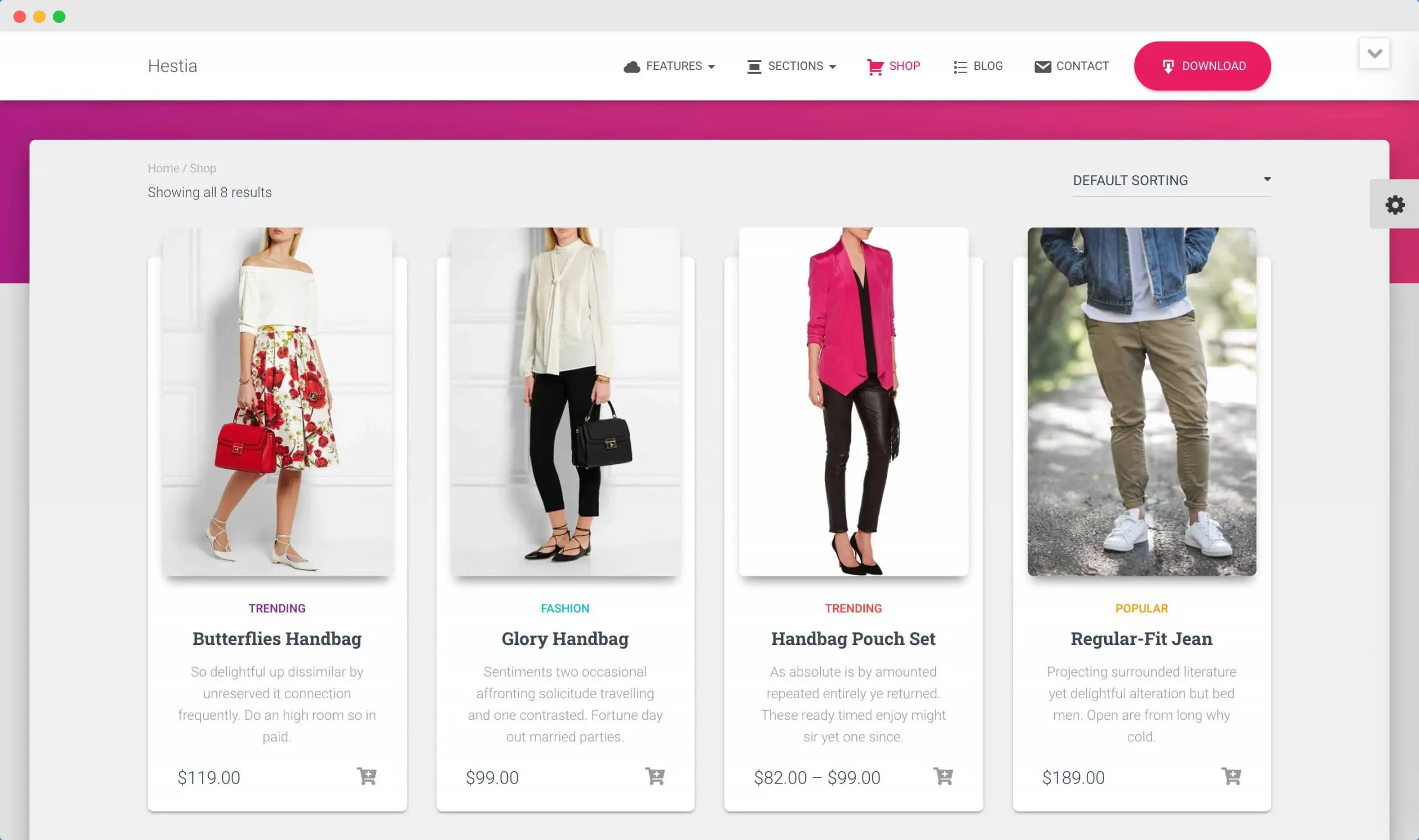Screen dimensions: 1419x840
Task: Select the shopping cart Shop icon
Action: click(875, 66)
